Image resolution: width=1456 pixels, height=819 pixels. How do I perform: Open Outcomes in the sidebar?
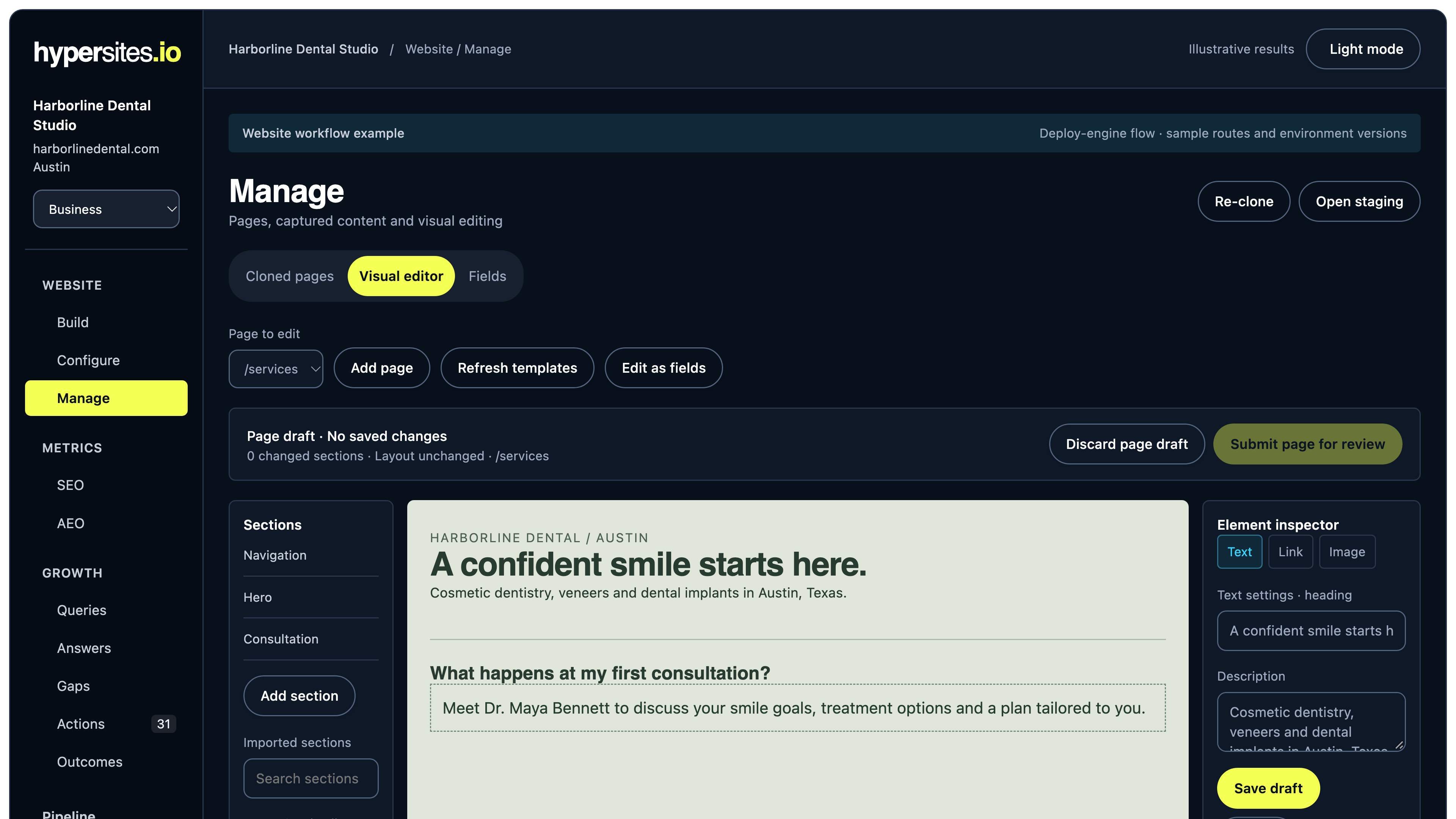106,762
